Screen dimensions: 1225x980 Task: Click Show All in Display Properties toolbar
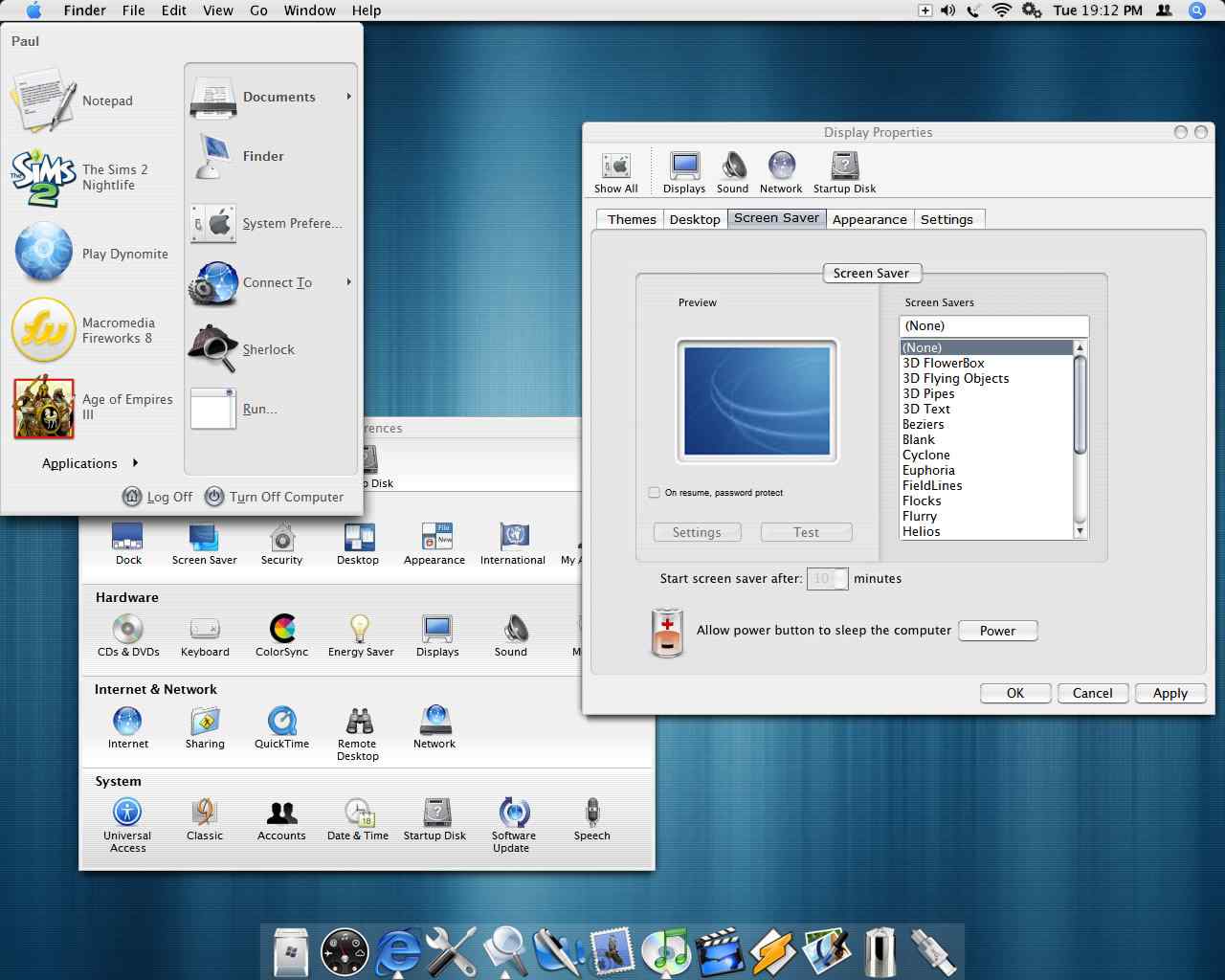point(616,173)
